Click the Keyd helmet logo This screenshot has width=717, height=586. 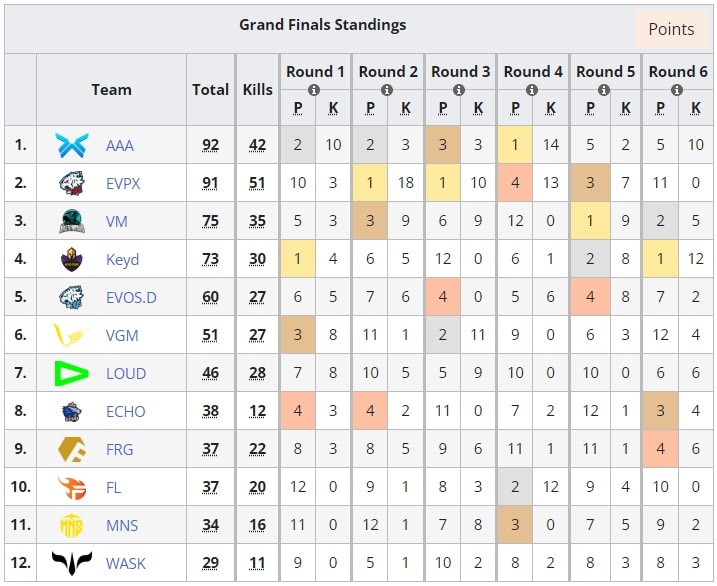[72, 259]
